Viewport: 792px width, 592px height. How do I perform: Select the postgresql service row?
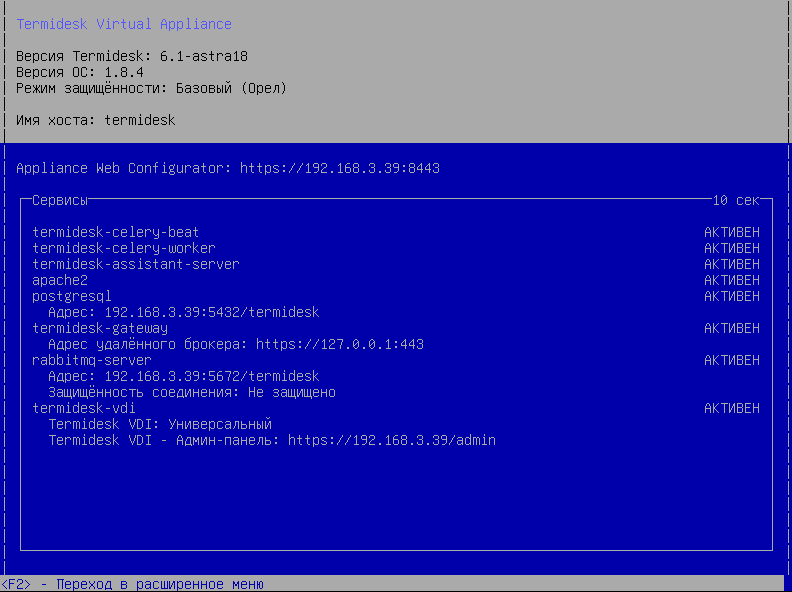(x=396, y=296)
